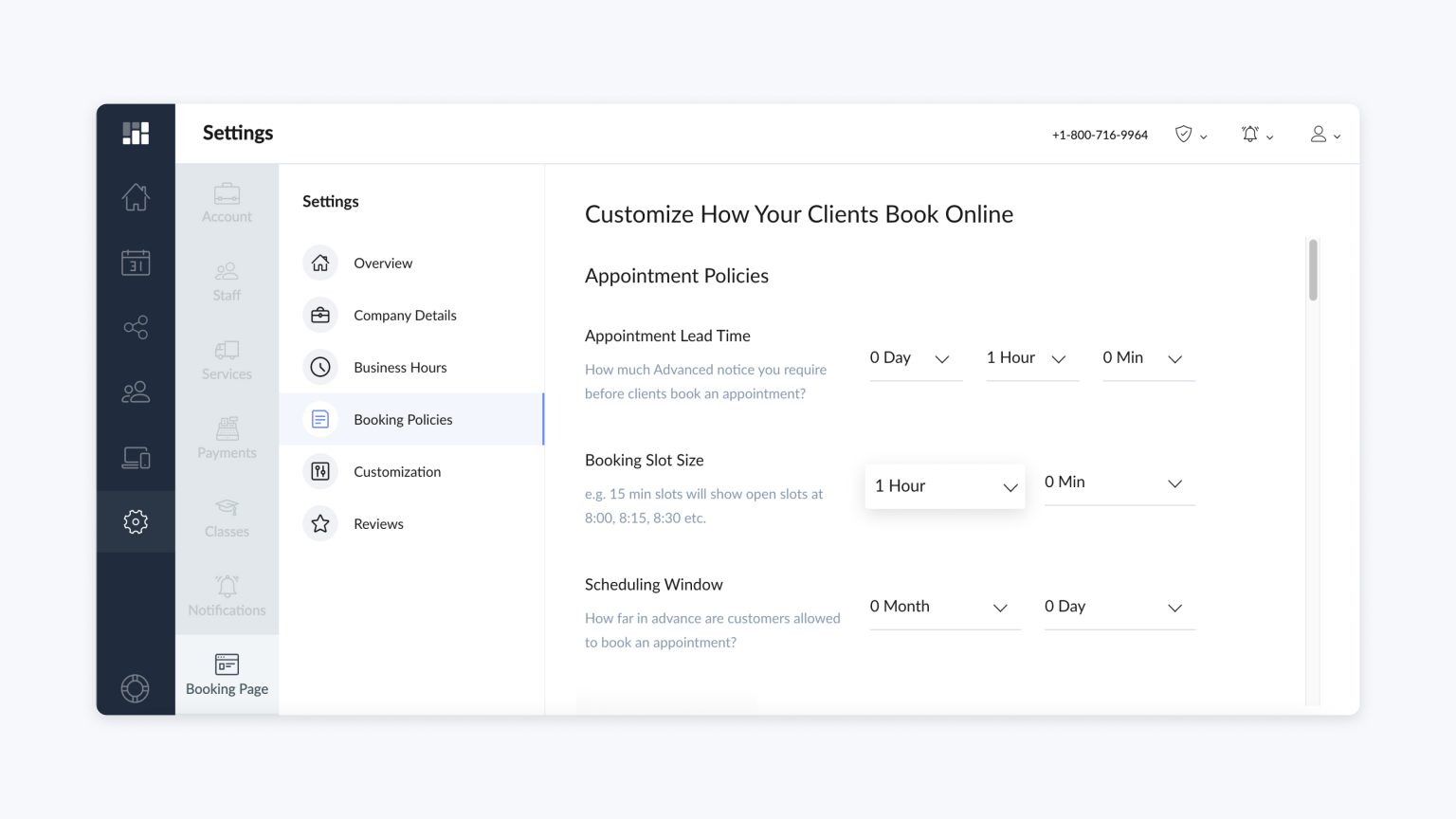
Task: Click the Reviews star icon
Action: pos(320,523)
